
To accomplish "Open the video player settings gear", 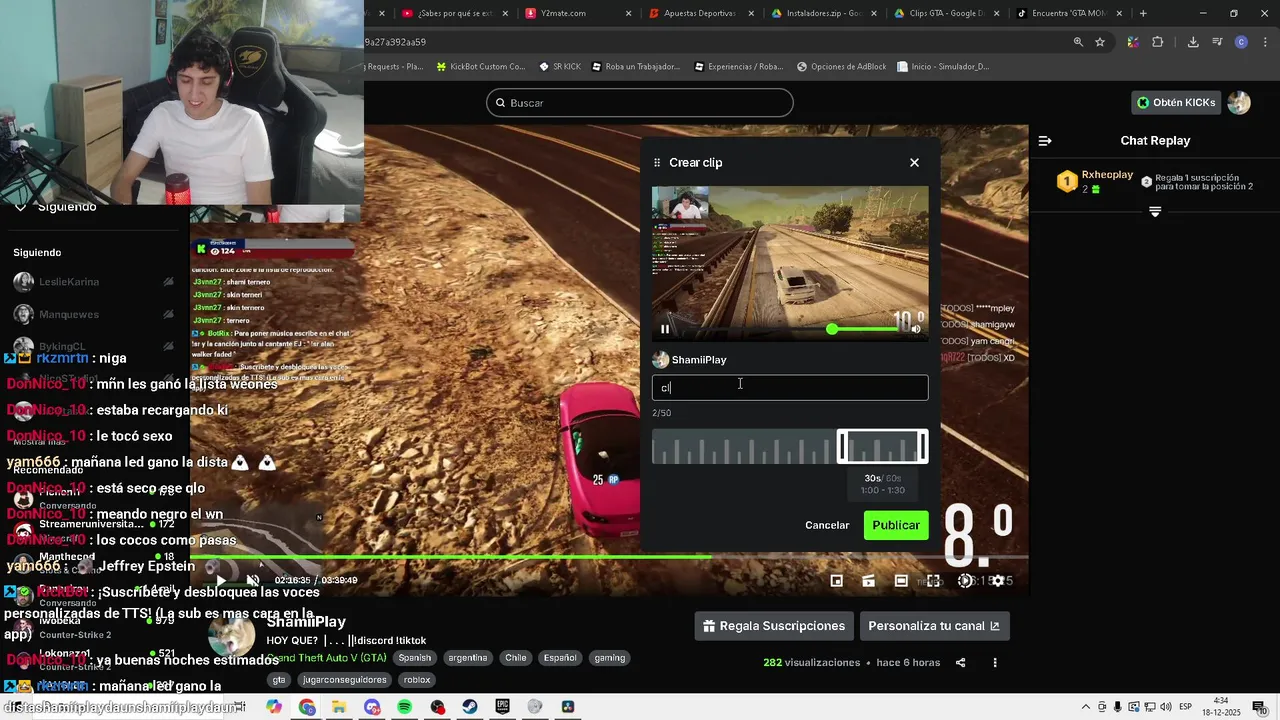I will 997,580.
